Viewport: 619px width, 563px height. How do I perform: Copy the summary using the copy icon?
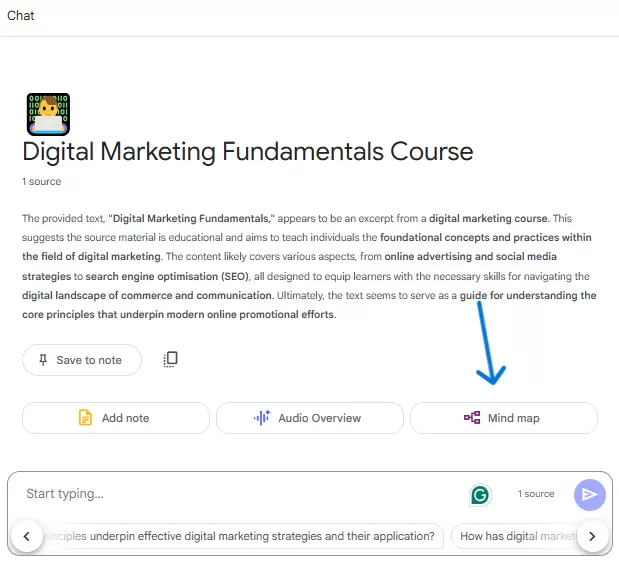coord(171,359)
